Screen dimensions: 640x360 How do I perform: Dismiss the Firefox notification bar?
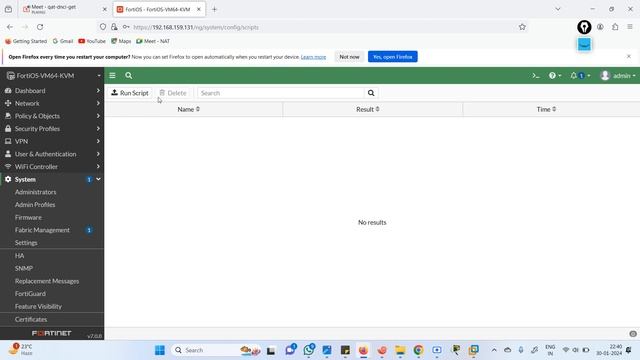(629, 56)
